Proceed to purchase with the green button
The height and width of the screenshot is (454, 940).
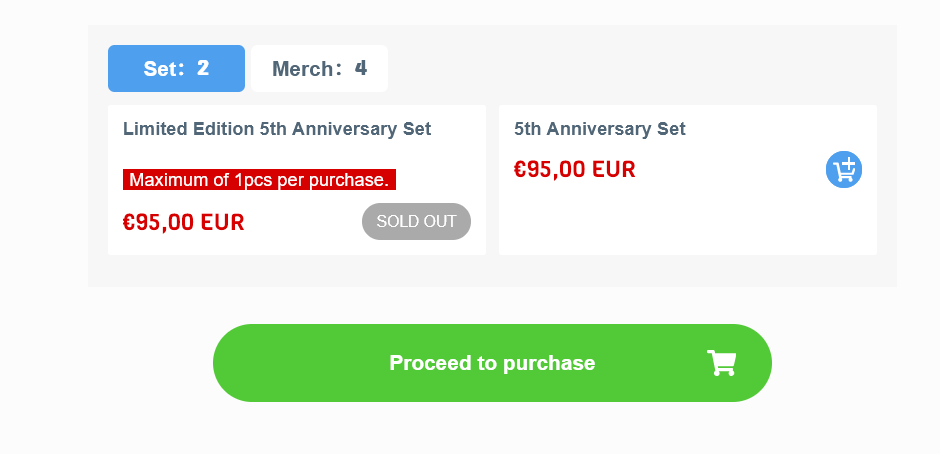(x=492, y=363)
